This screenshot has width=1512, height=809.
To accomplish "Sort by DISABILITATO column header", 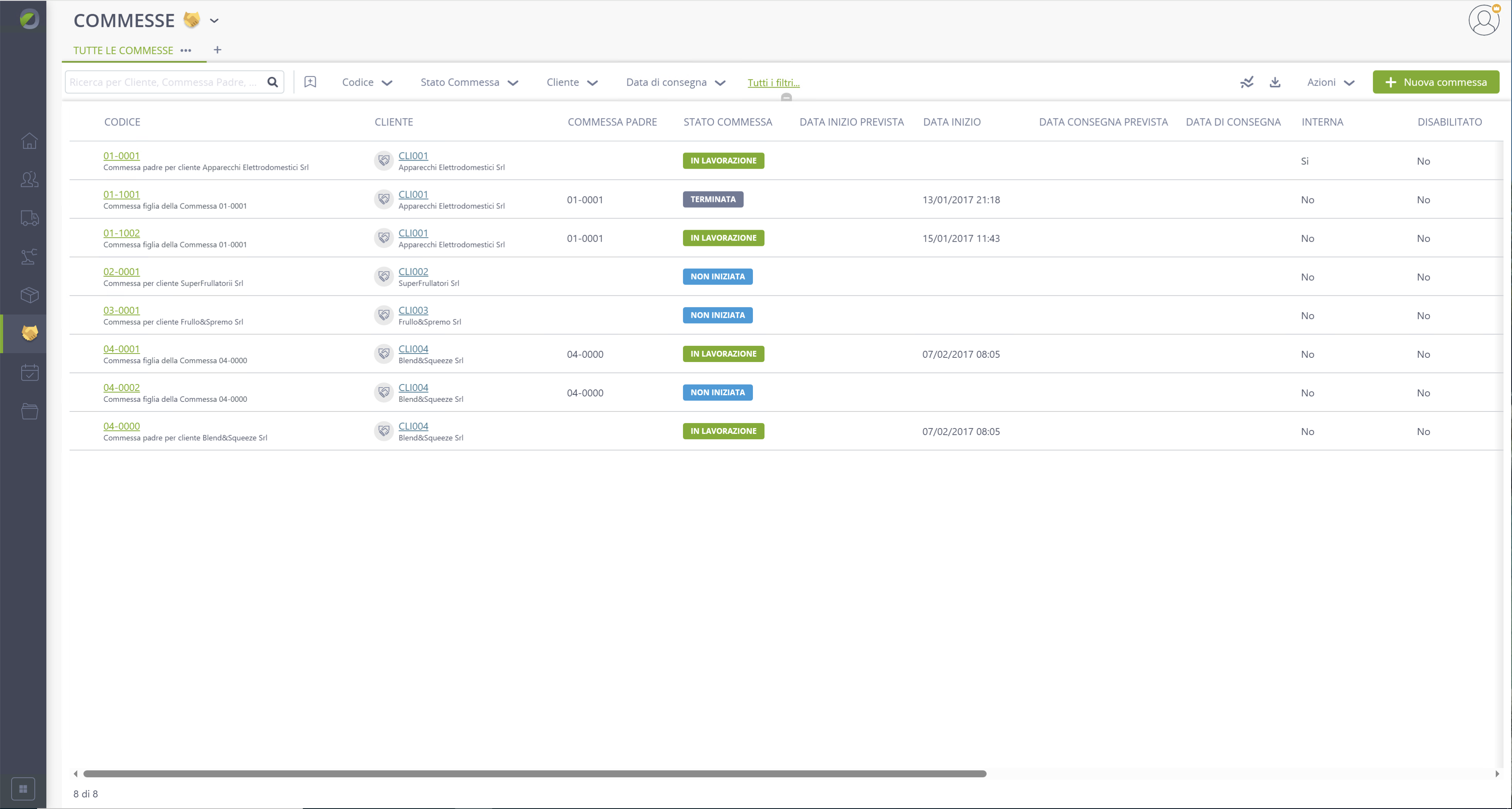I will click(x=1450, y=122).
